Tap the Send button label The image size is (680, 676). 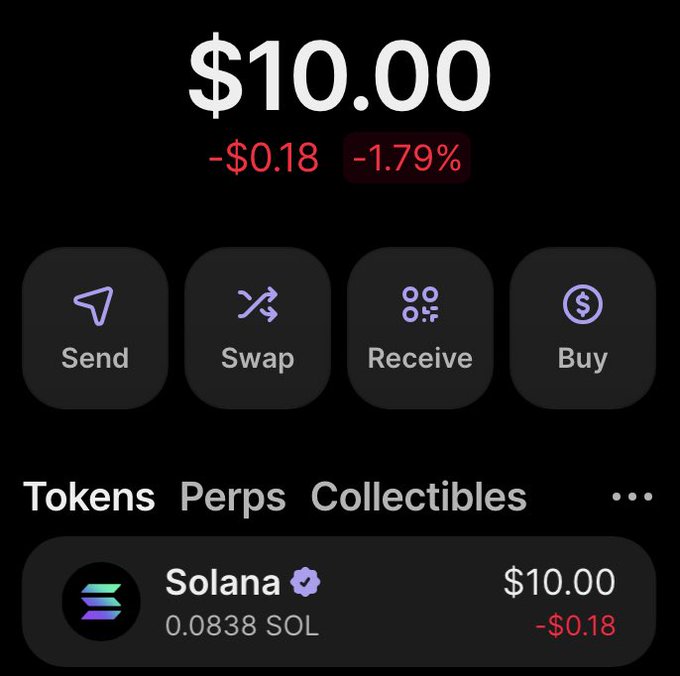[x=95, y=358]
